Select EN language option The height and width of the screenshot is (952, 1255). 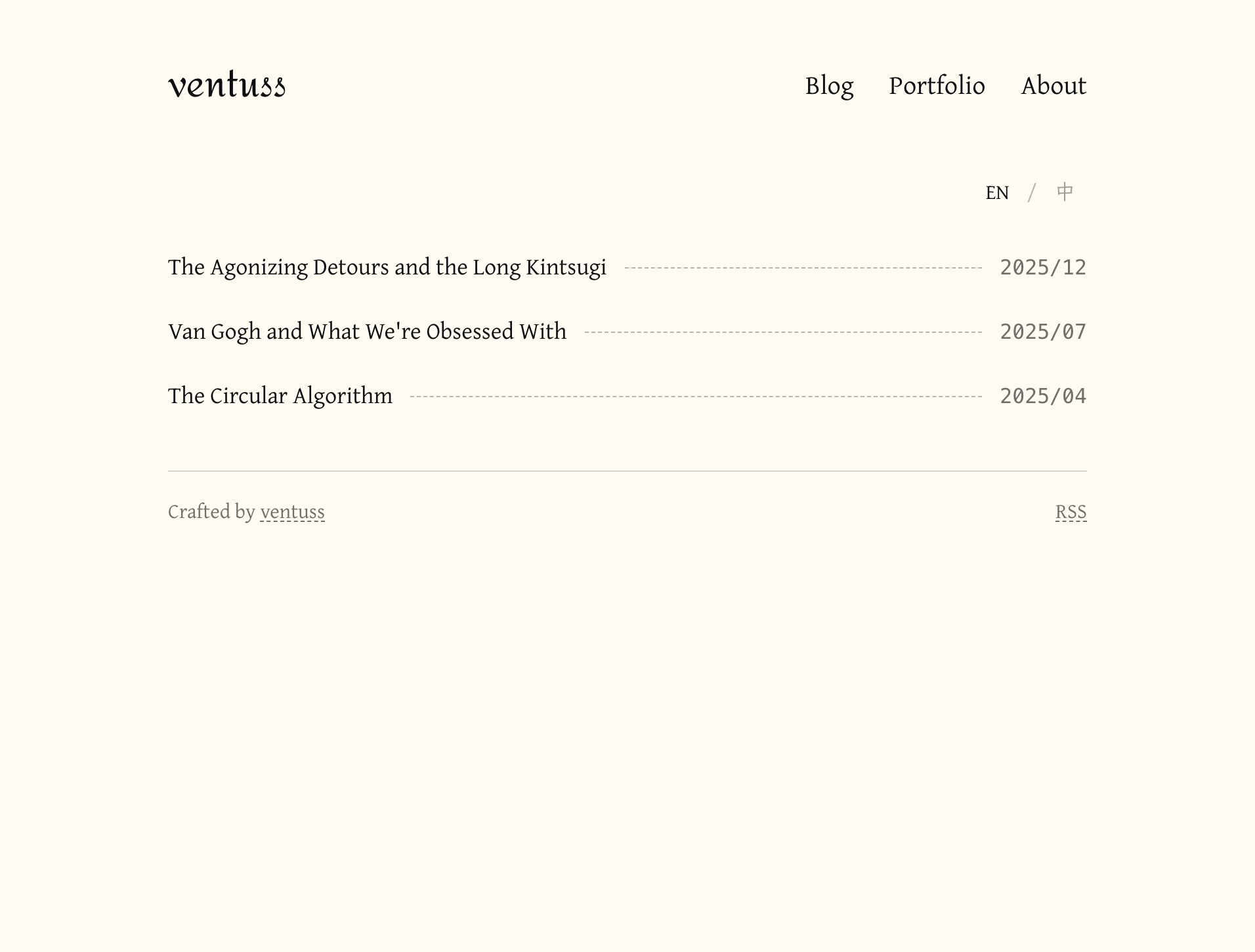coord(996,193)
